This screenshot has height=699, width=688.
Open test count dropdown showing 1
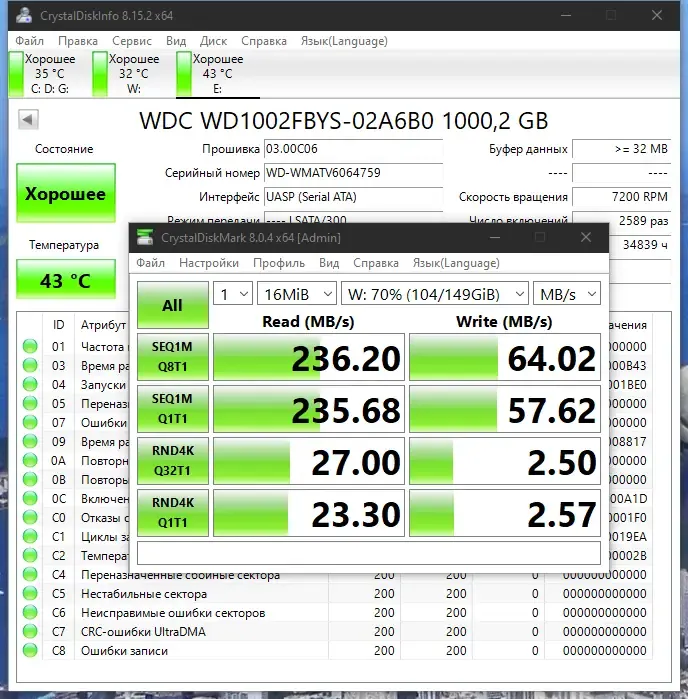(x=233, y=294)
